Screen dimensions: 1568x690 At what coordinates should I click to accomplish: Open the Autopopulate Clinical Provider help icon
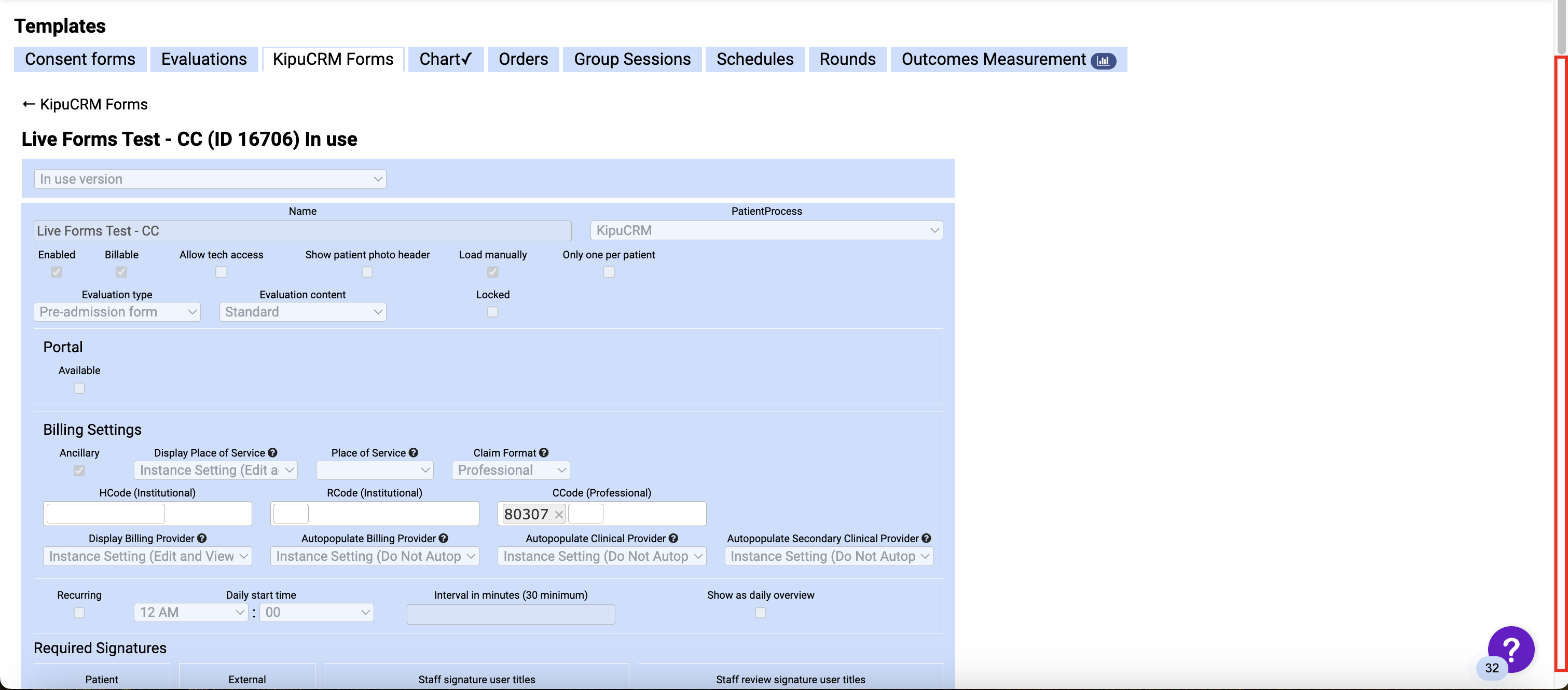[673, 539]
